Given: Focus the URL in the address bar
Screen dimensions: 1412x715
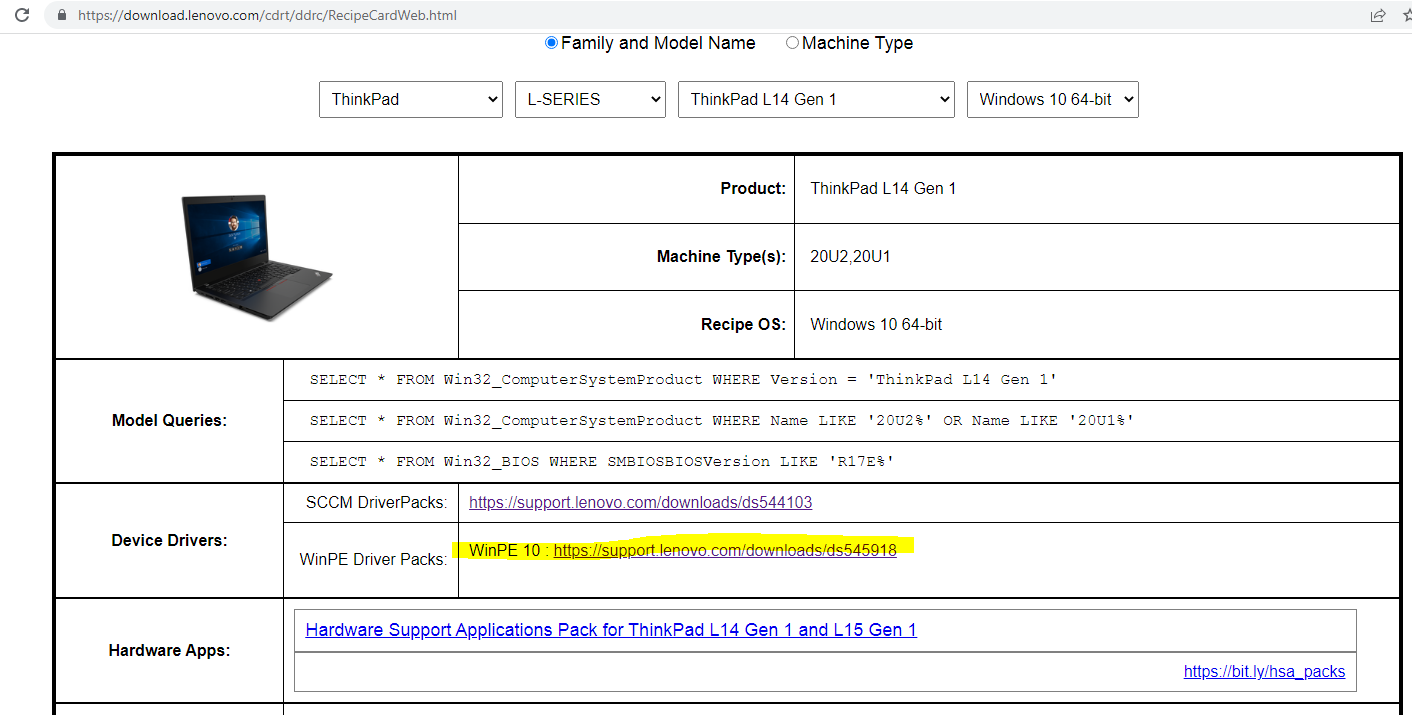Looking at the screenshot, I should [x=267, y=16].
